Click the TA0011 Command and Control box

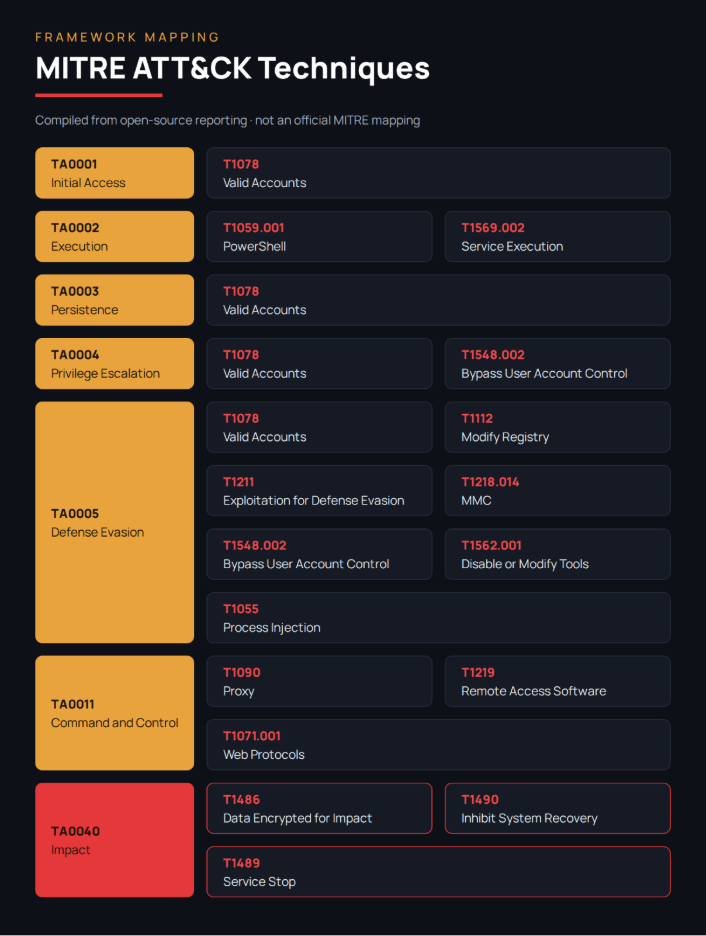[x=115, y=713]
